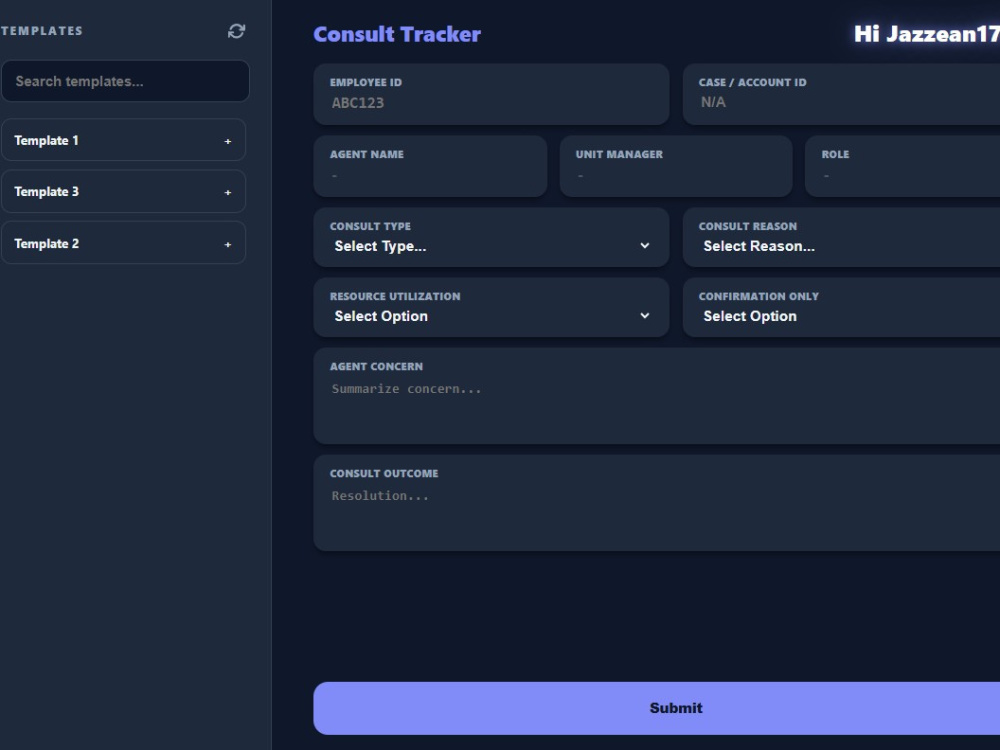Focus the Case / Account ID field
The width and height of the screenshot is (1000, 750).
tap(841, 94)
